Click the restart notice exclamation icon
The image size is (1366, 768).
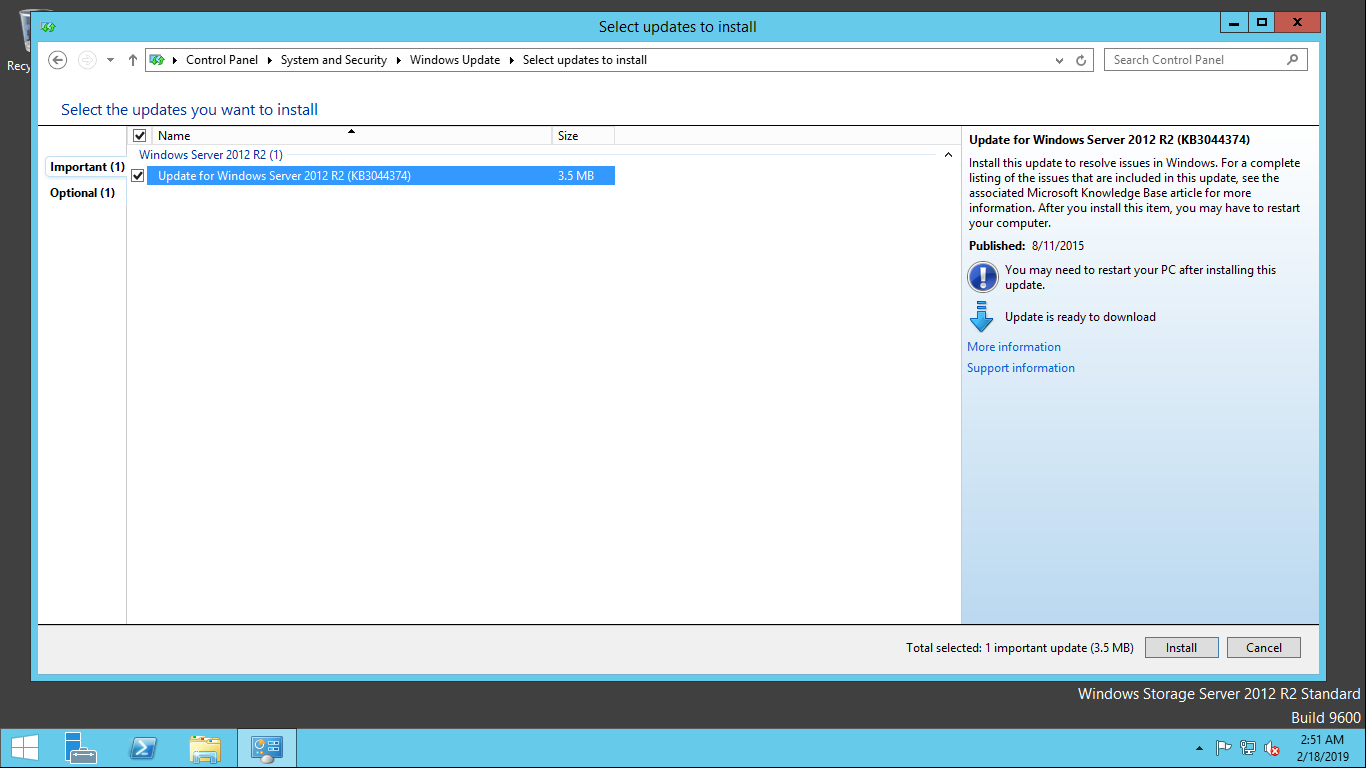[x=983, y=277]
